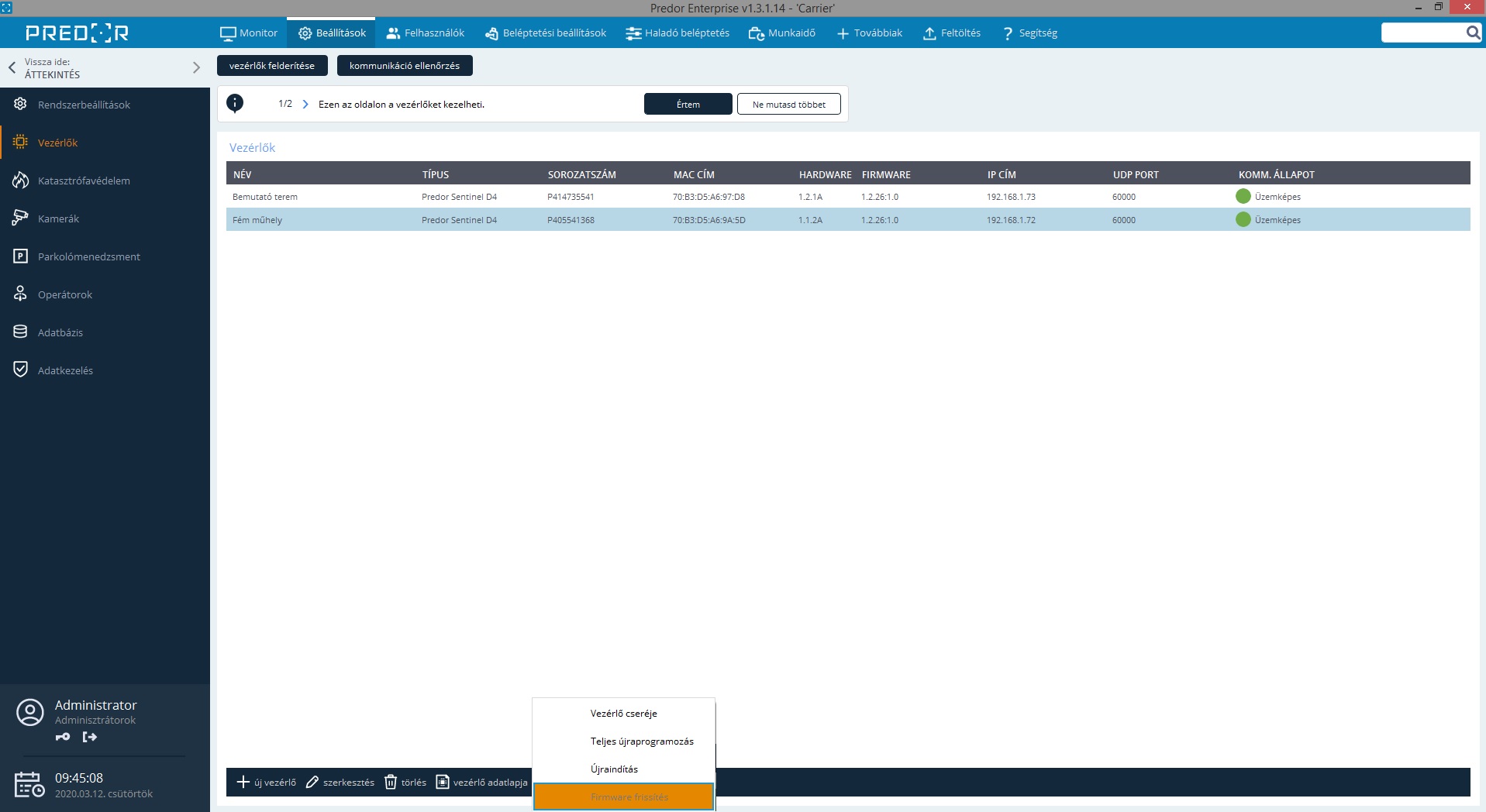Click the logout icon under Administrator
Viewport: 1486px width, 812px height.
[90, 737]
